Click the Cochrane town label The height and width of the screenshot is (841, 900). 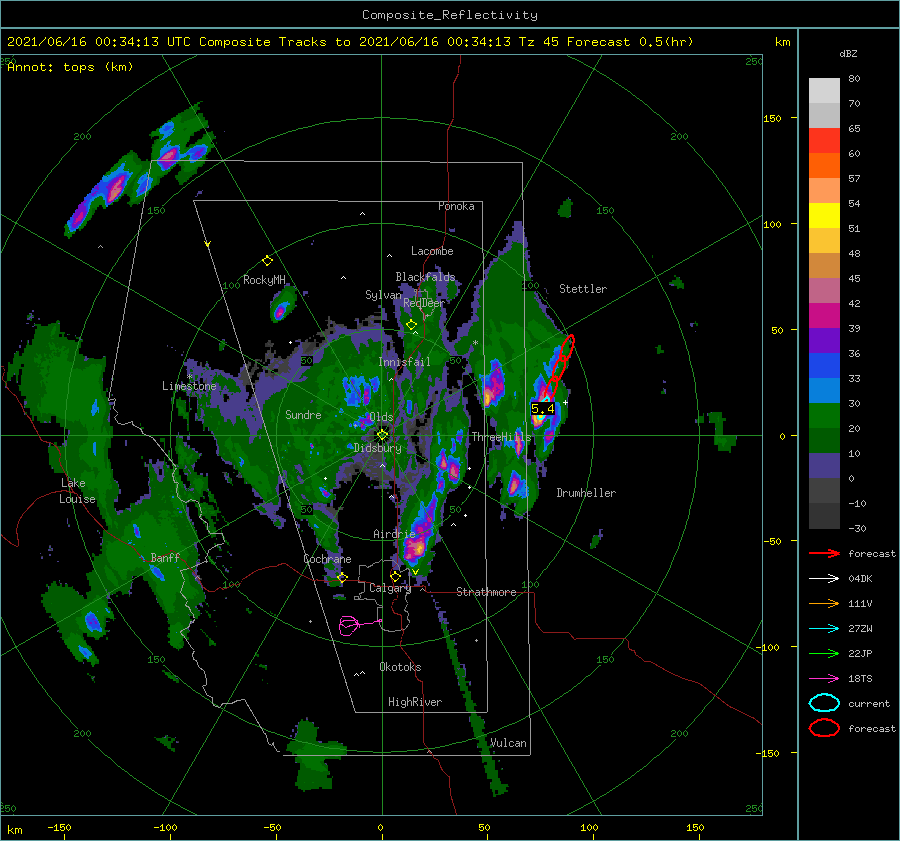coord(327,559)
